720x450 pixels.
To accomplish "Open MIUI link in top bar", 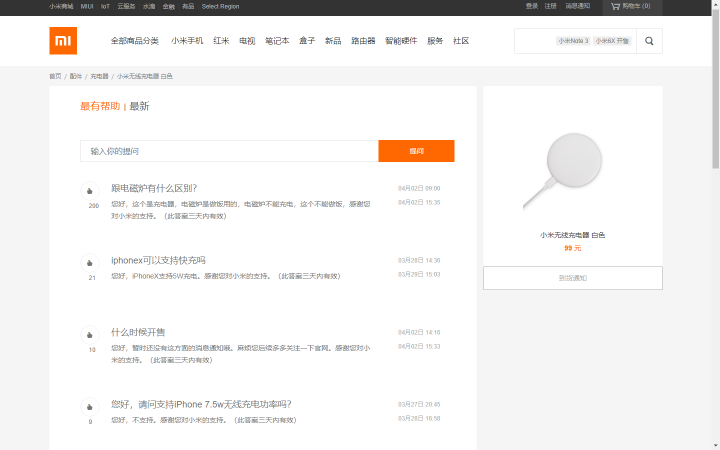I will 87,6.
